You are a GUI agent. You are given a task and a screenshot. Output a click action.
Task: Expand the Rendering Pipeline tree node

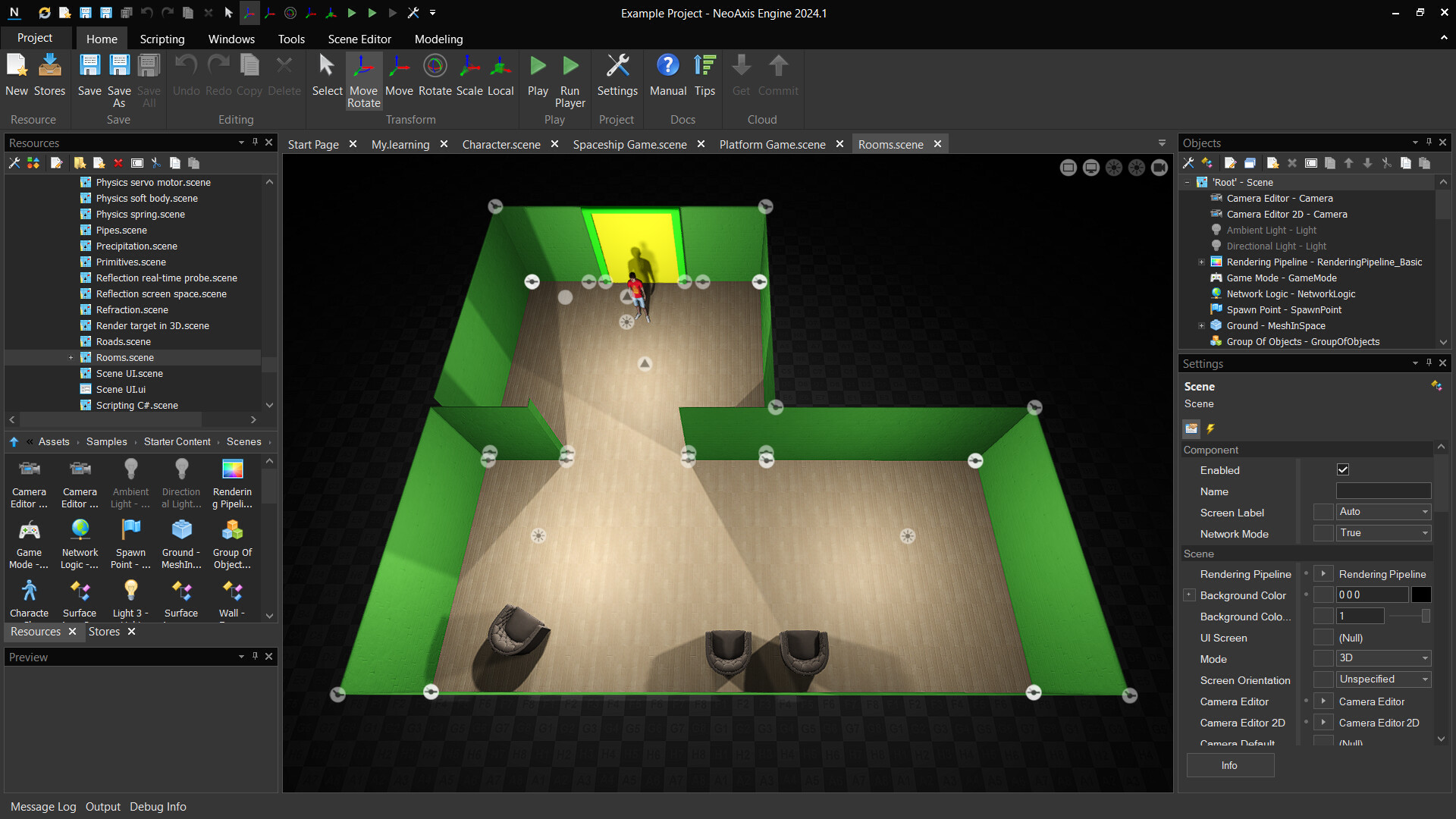pyautogui.click(x=1201, y=262)
